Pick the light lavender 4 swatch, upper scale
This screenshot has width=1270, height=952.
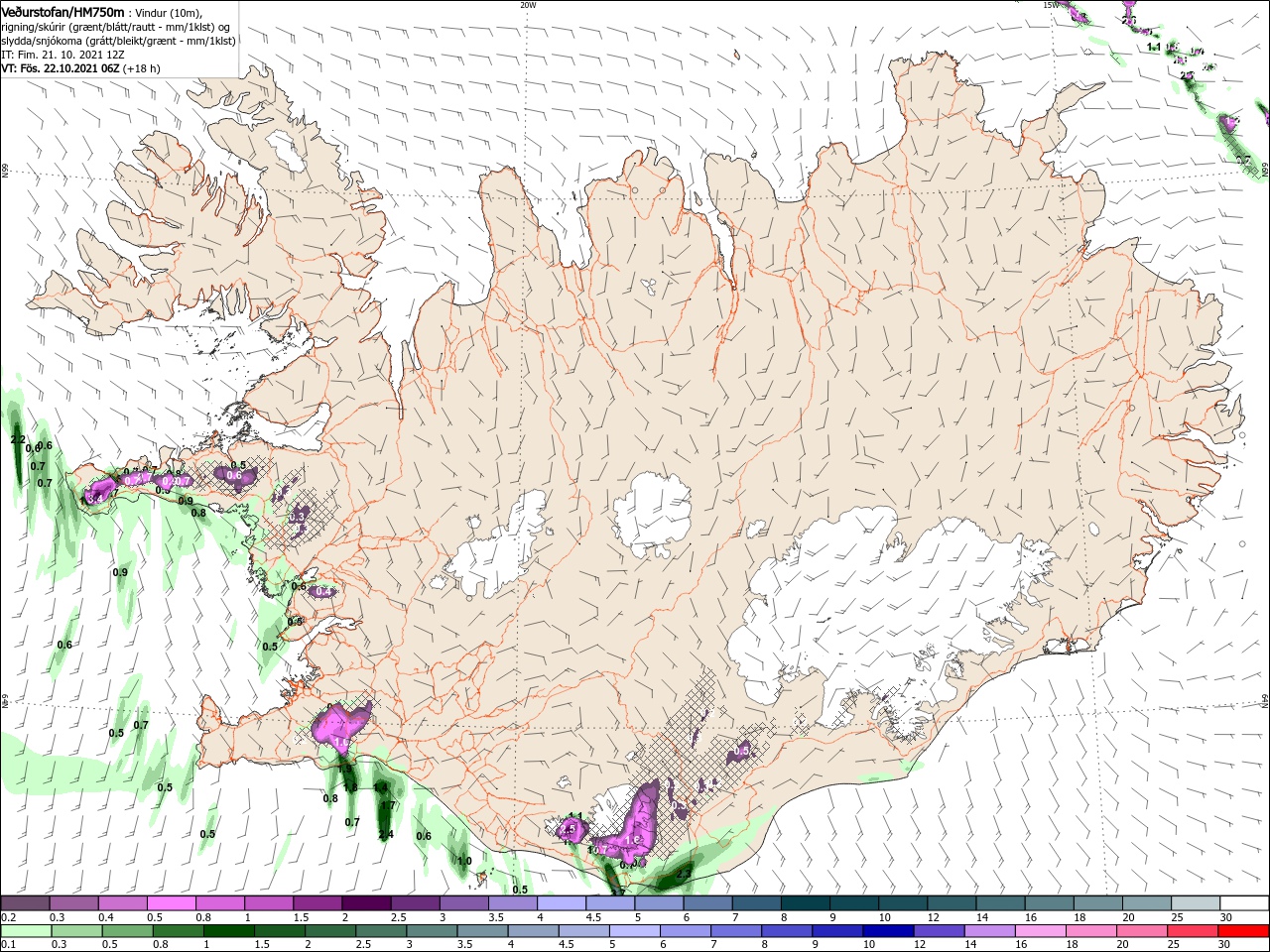point(560,903)
